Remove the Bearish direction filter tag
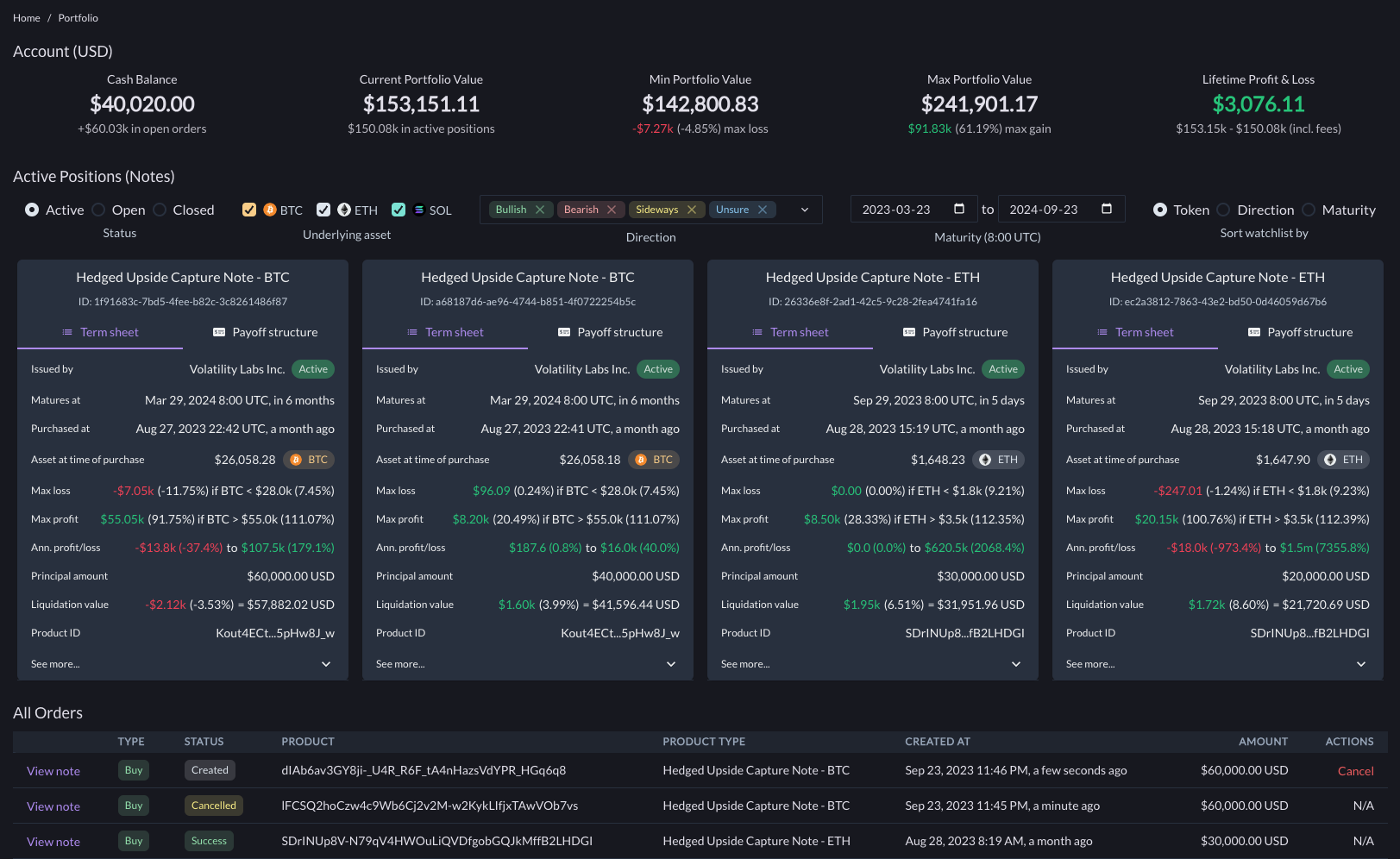The width and height of the screenshot is (1400, 859). pyautogui.click(x=612, y=210)
